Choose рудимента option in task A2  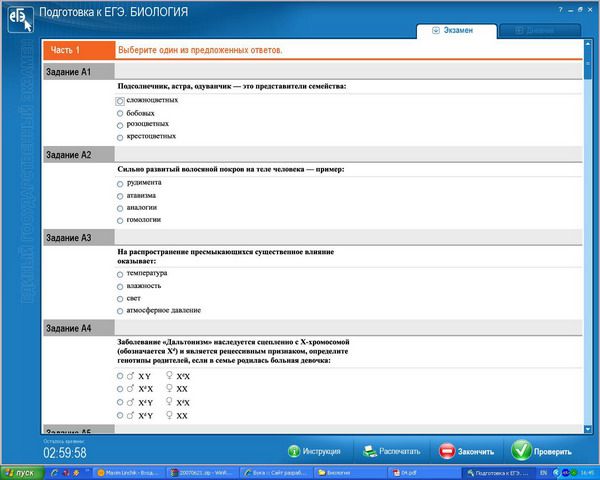tap(120, 183)
